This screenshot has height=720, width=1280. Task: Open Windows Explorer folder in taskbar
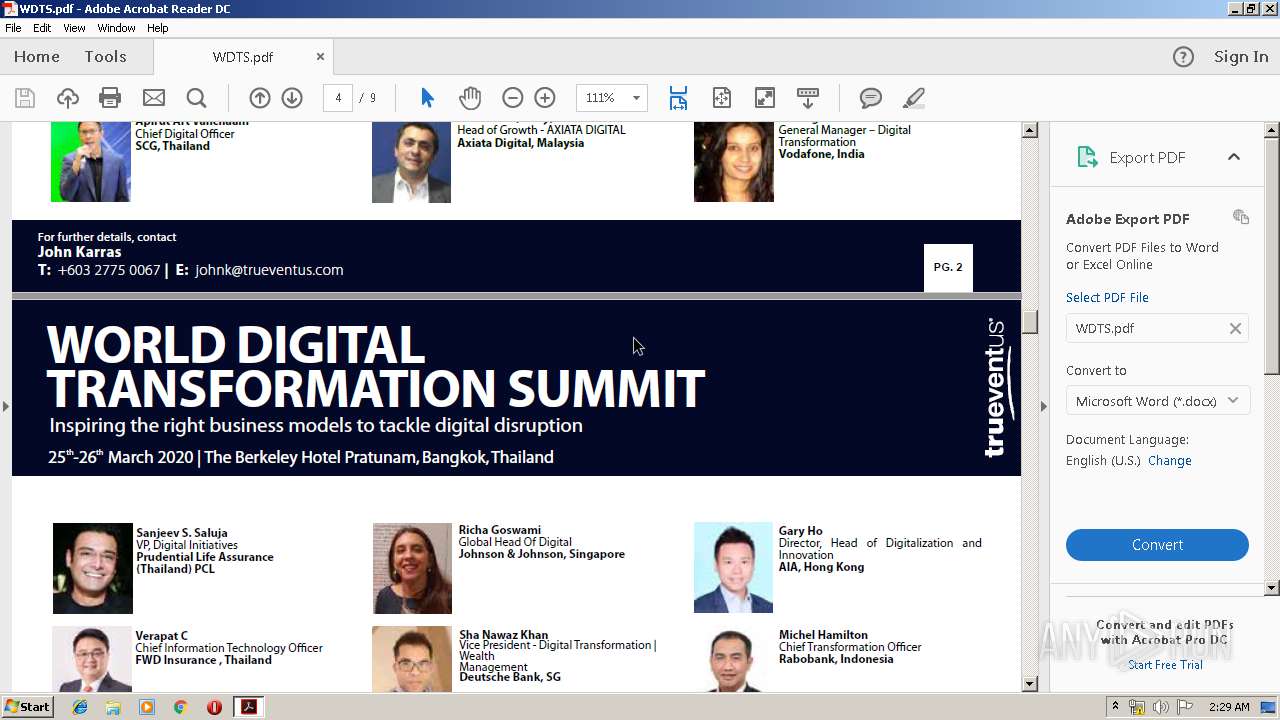113,707
